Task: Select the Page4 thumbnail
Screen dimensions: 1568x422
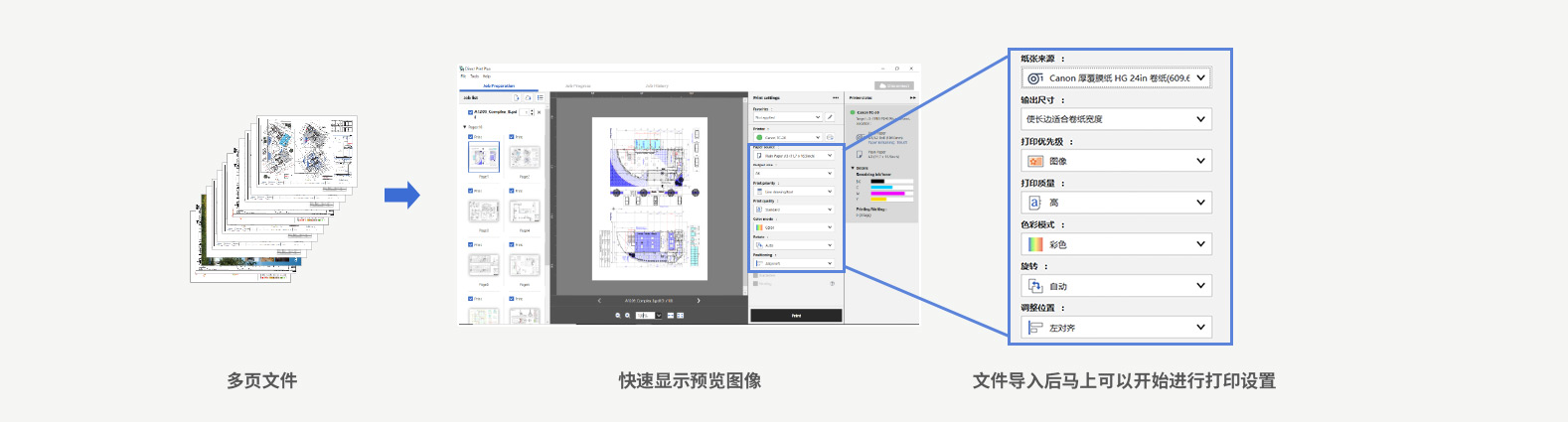Action: point(525,211)
